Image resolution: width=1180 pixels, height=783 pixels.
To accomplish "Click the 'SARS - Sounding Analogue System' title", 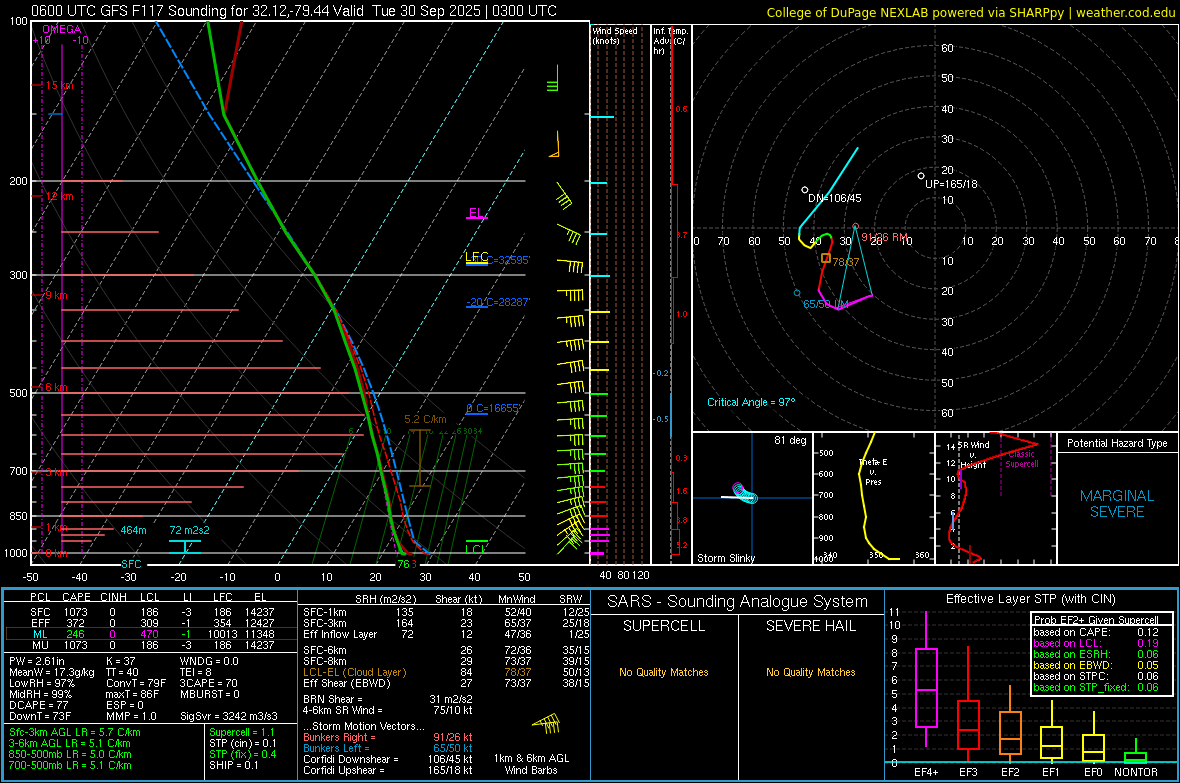I will (738, 602).
